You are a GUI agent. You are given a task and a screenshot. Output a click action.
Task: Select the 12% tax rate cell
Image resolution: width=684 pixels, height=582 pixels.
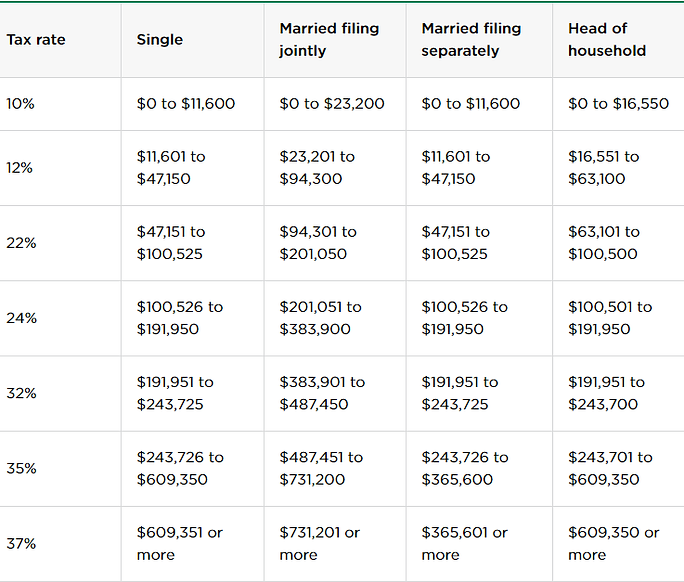[19, 168]
